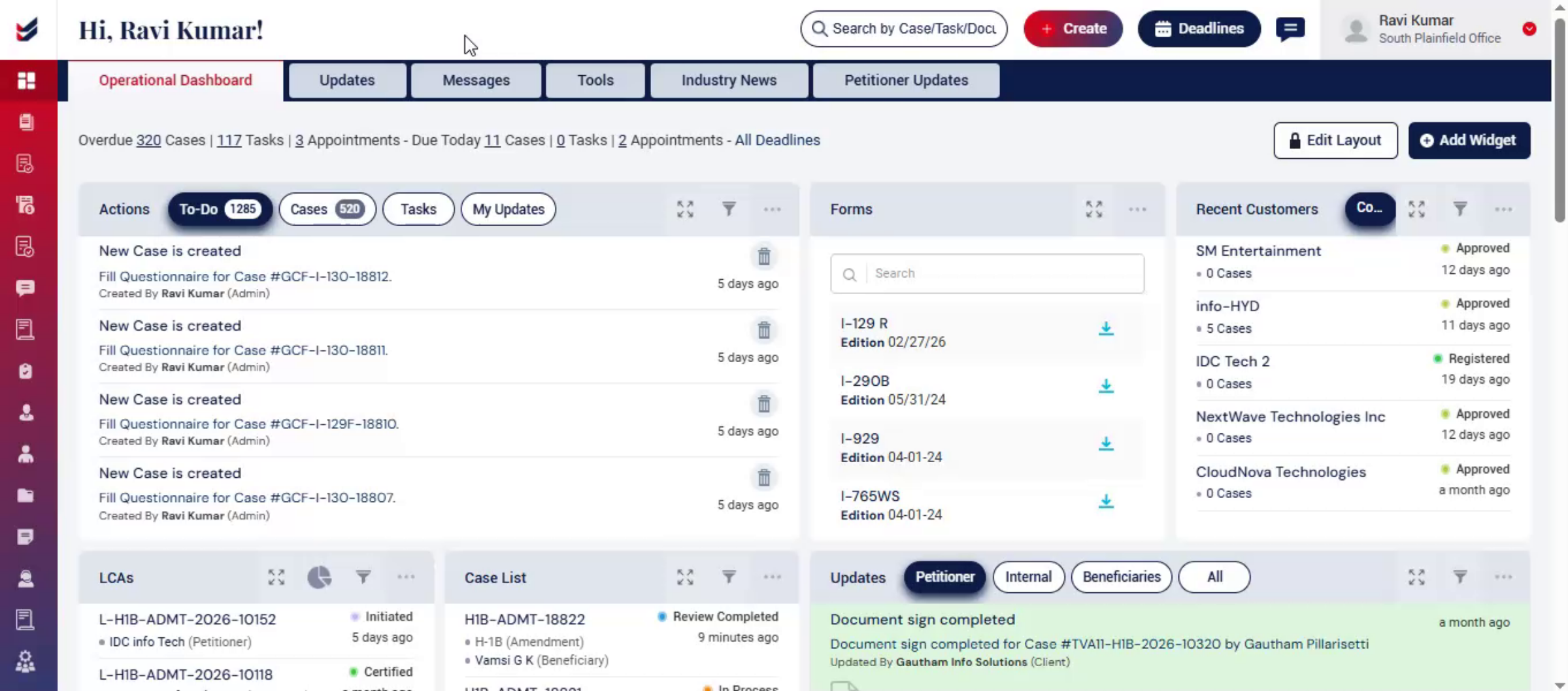Expand the Updates widget to fullscreen

1416,577
